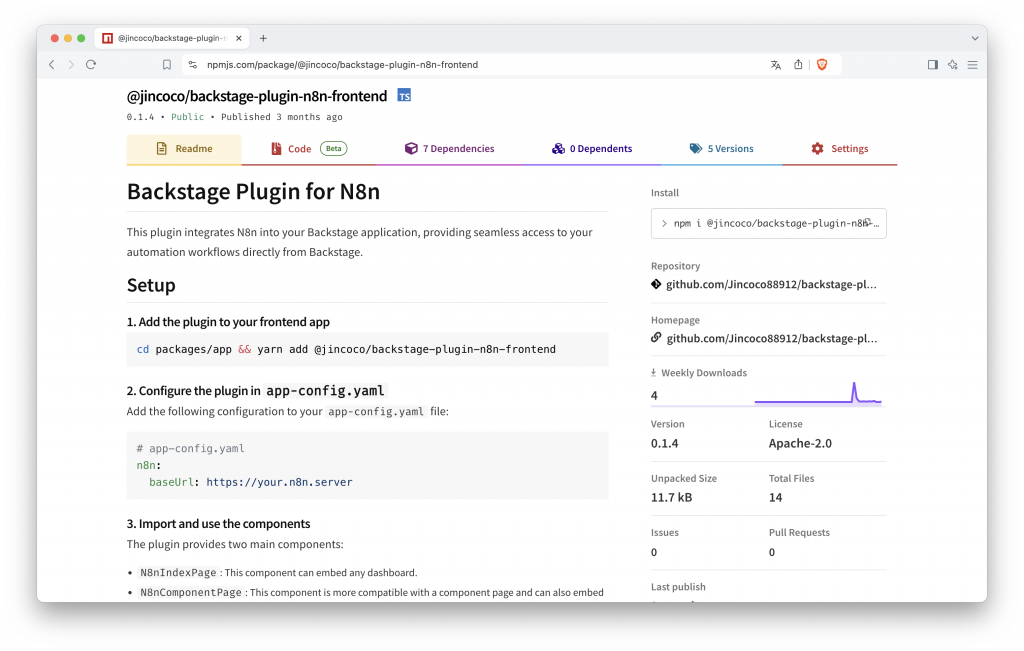This screenshot has height=651, width=1024.
Task: Click the 11.7 kB unpacked size value
Action: pyautogui.click(x=671, y=498)
